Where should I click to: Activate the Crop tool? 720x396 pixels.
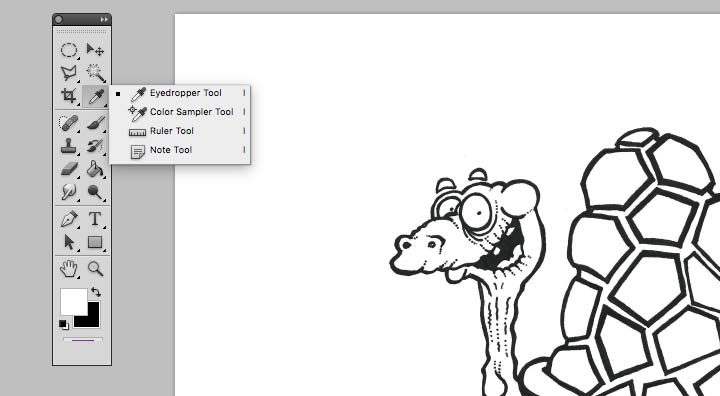tap(69, 96)
